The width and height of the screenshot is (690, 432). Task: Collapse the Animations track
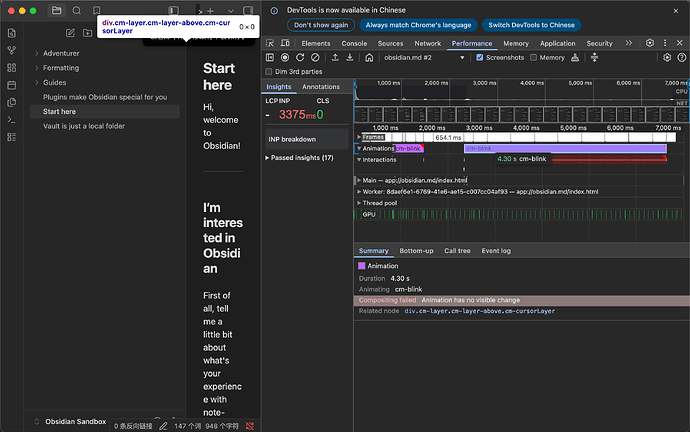[359, 148]
